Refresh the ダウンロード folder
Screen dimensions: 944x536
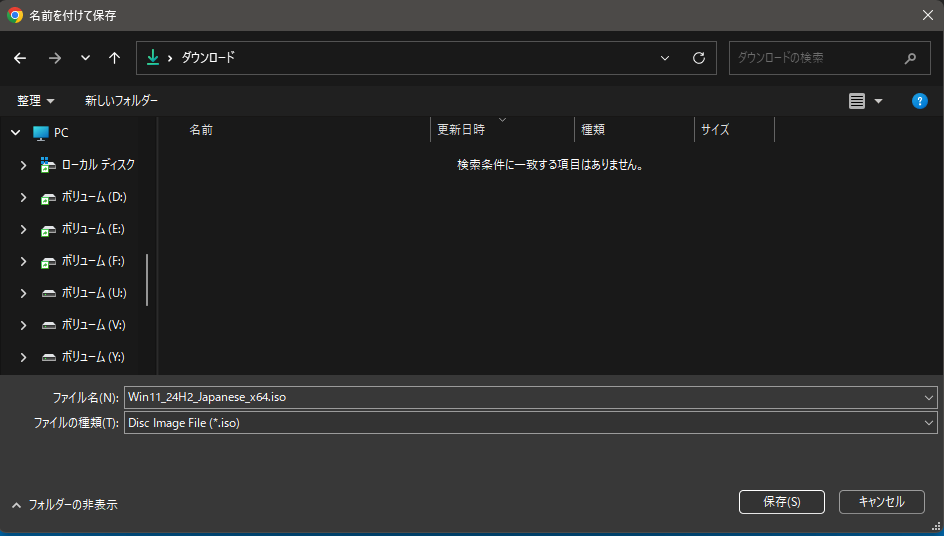coord(698,58)
